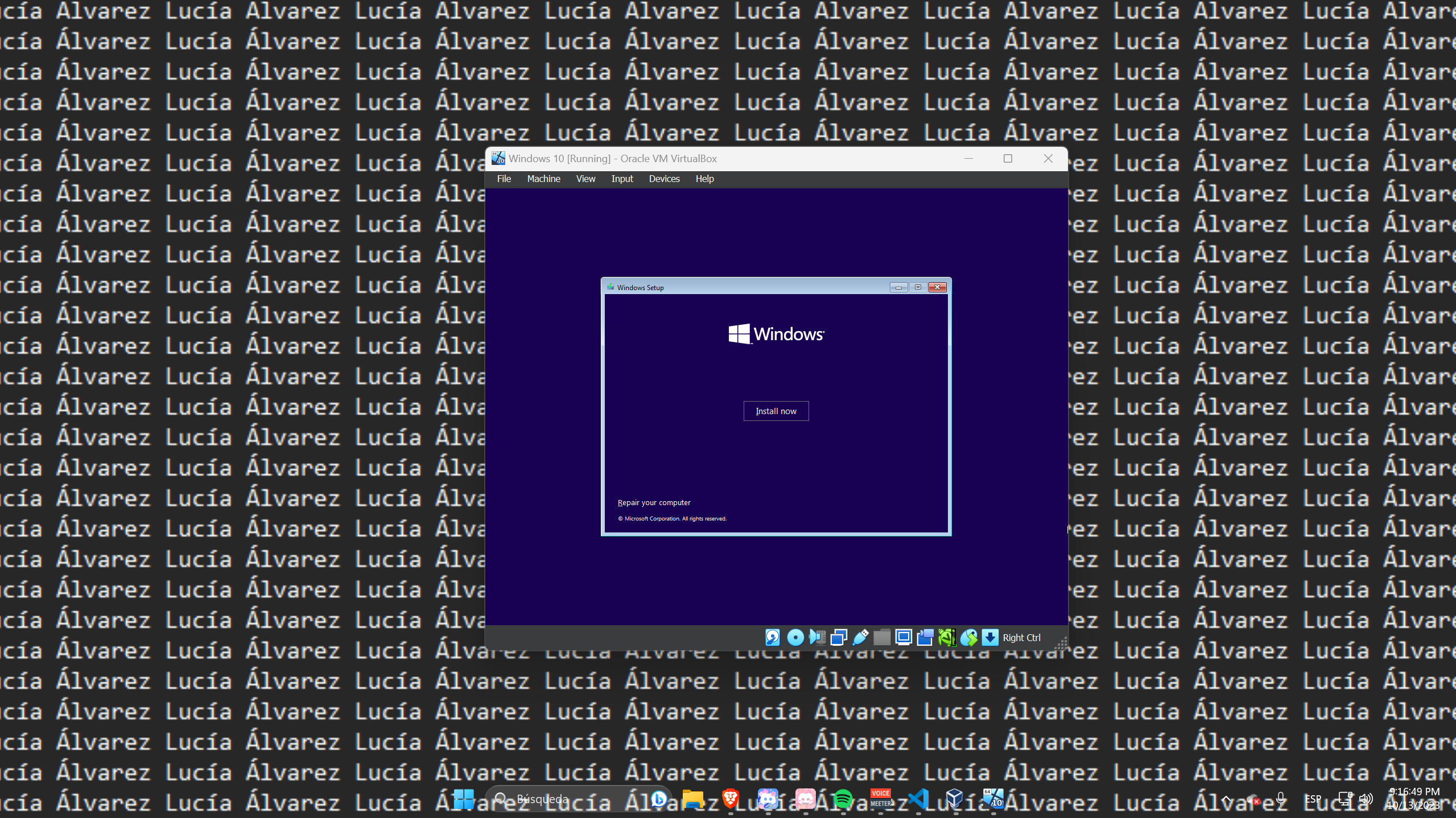Click the mouse integration status icon
Screen dimensions: 1456x818
click(968, 638)
